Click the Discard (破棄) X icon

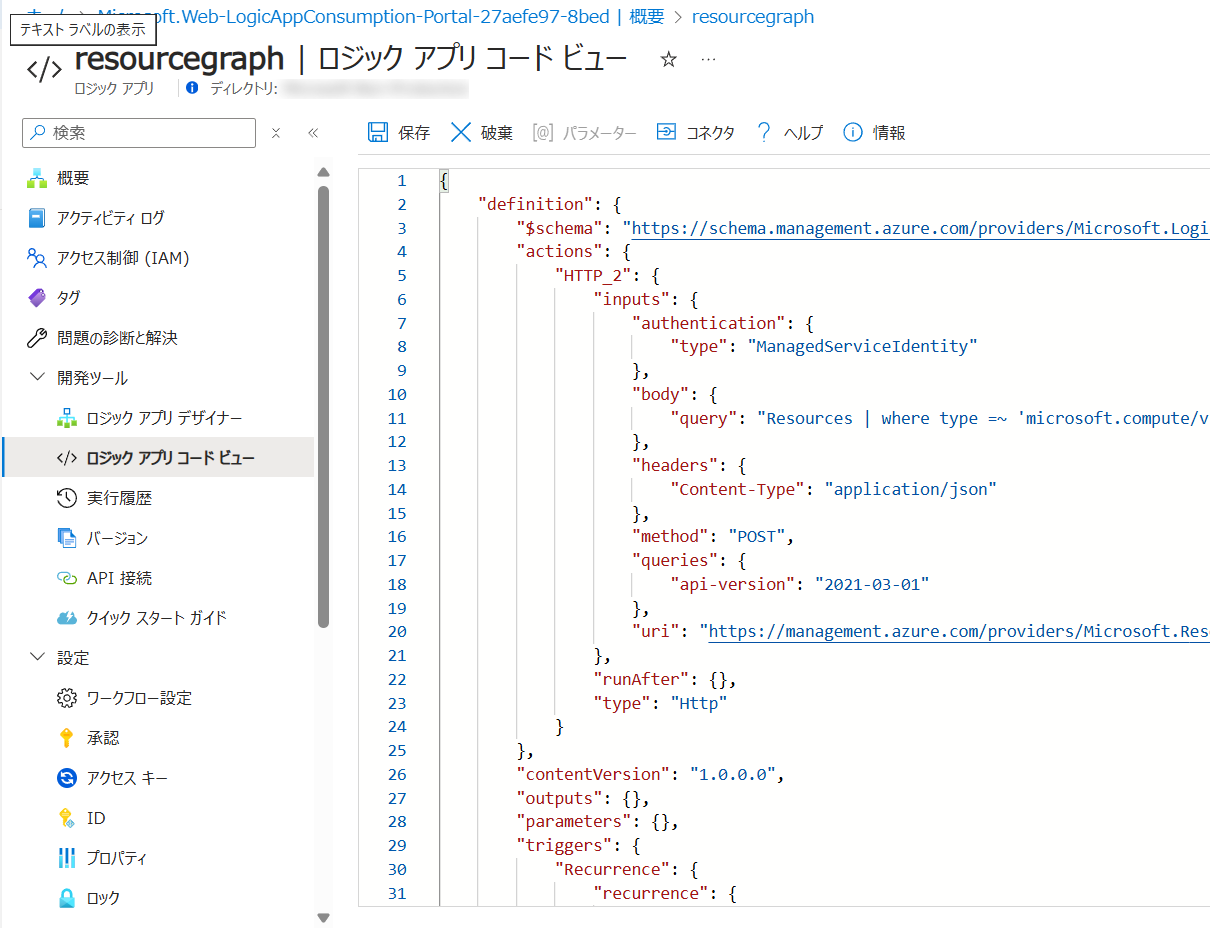pyautogui.click(x=460, y=132)
